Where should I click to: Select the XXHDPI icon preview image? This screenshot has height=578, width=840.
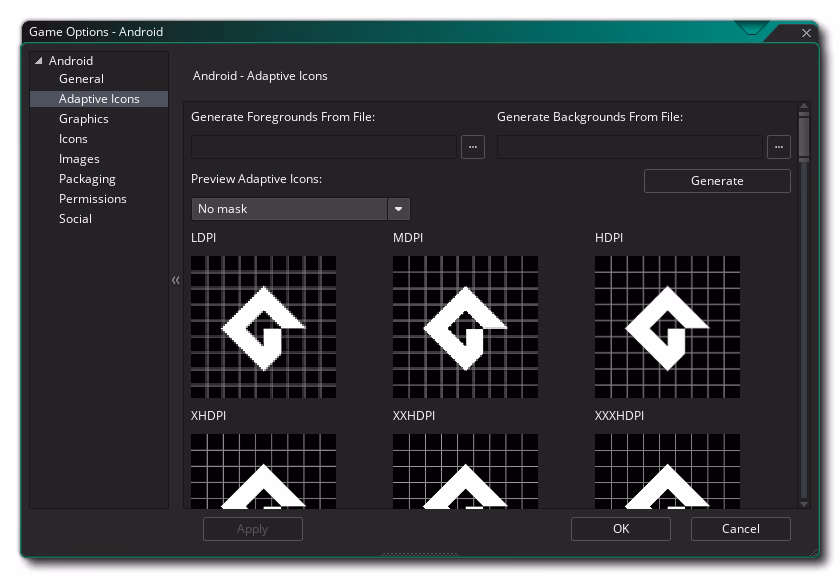point(465,470)
